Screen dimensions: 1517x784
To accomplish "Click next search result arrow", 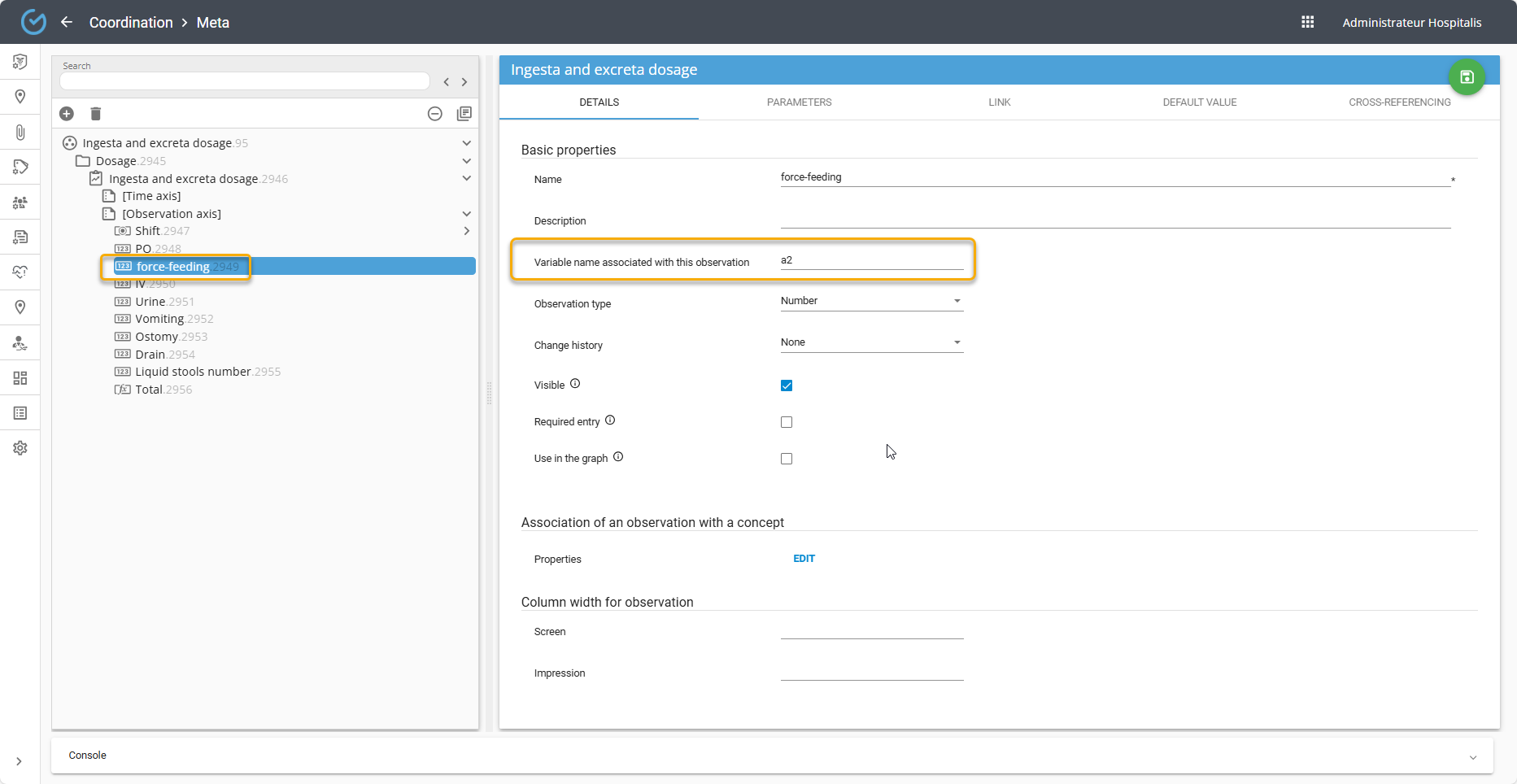I will tap(464, 82).
